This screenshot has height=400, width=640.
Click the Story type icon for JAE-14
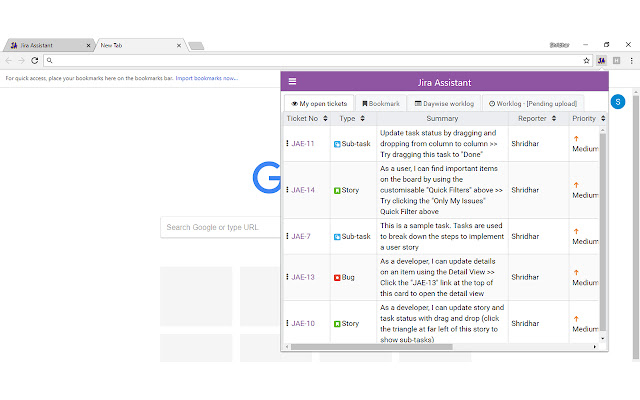click(x=337, y=191)
